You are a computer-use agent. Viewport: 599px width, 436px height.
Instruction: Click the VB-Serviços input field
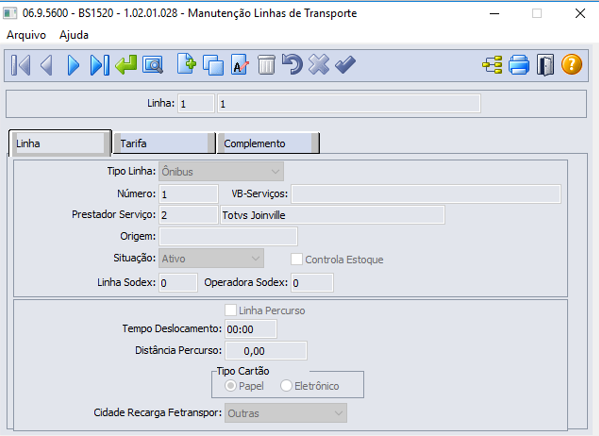coord(426,194)
